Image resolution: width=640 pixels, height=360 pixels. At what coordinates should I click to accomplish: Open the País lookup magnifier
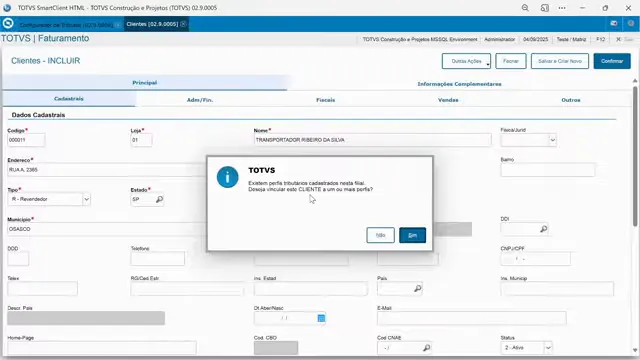(x=418, y=289)
